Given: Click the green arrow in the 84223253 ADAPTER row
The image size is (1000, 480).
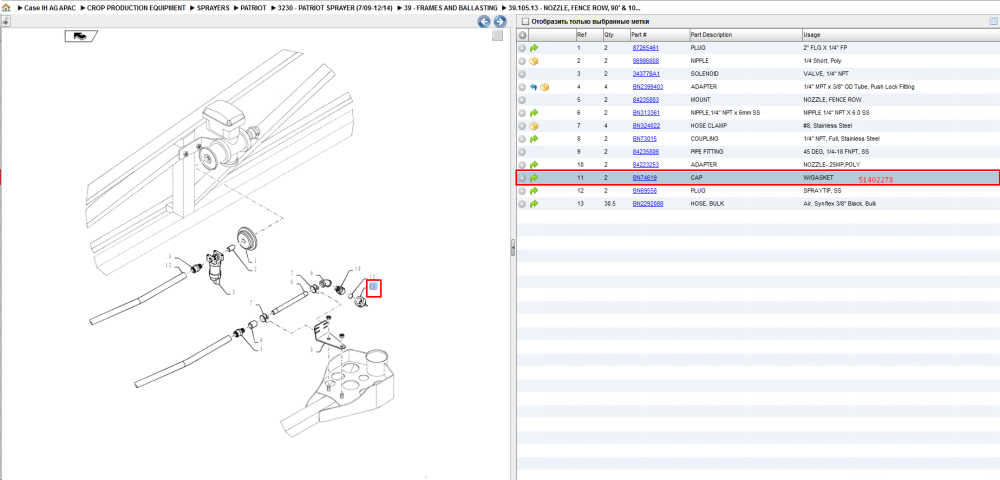Looking at the screenshot, I should 534,164.
